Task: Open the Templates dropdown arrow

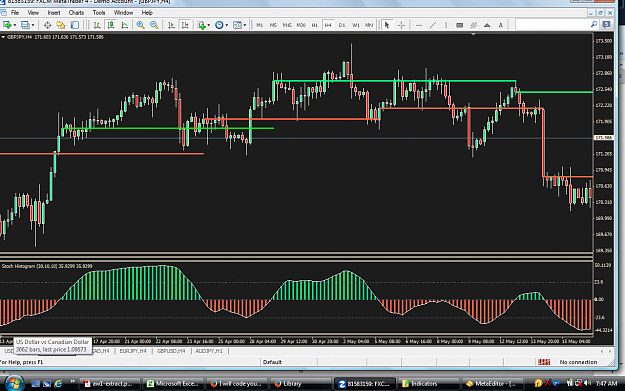Action: tap(245, 25)
